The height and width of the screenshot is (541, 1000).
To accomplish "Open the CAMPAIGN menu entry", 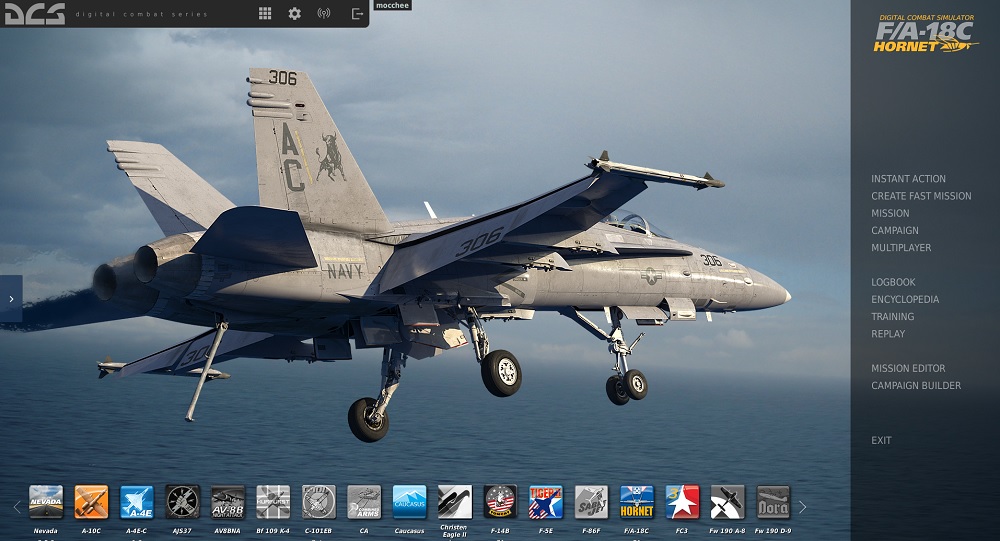I will [x=895, y=230].
